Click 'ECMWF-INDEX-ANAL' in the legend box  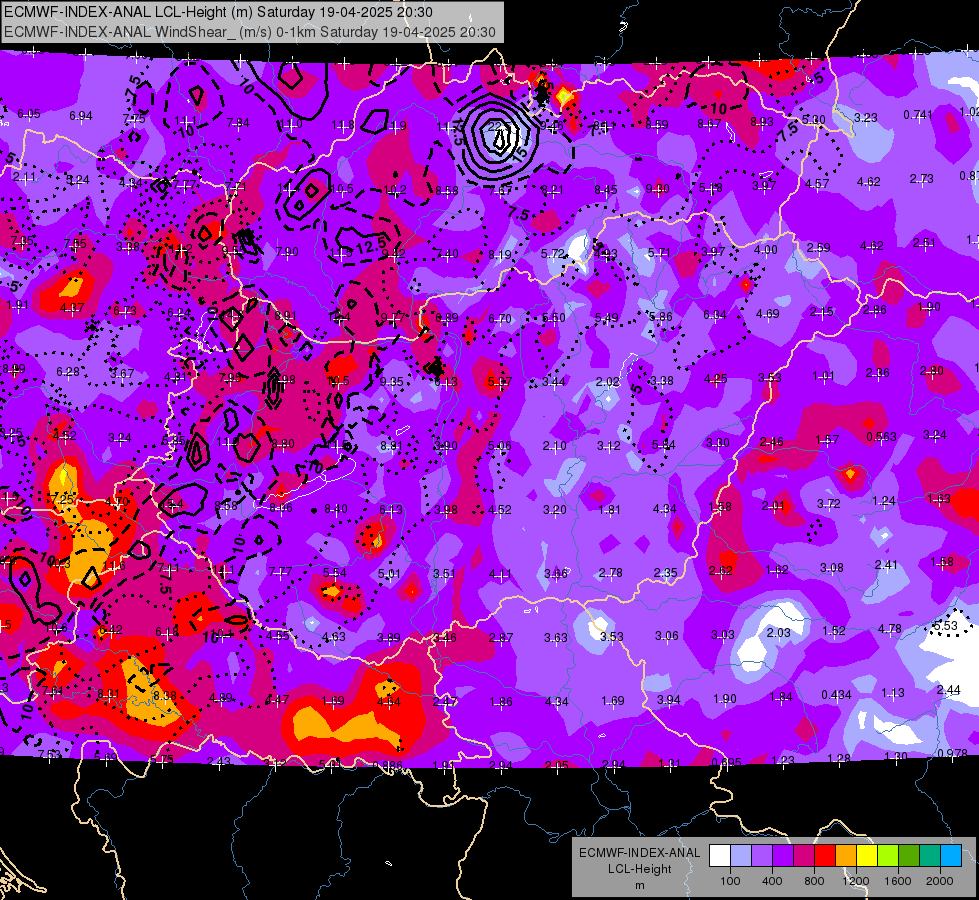640,853
